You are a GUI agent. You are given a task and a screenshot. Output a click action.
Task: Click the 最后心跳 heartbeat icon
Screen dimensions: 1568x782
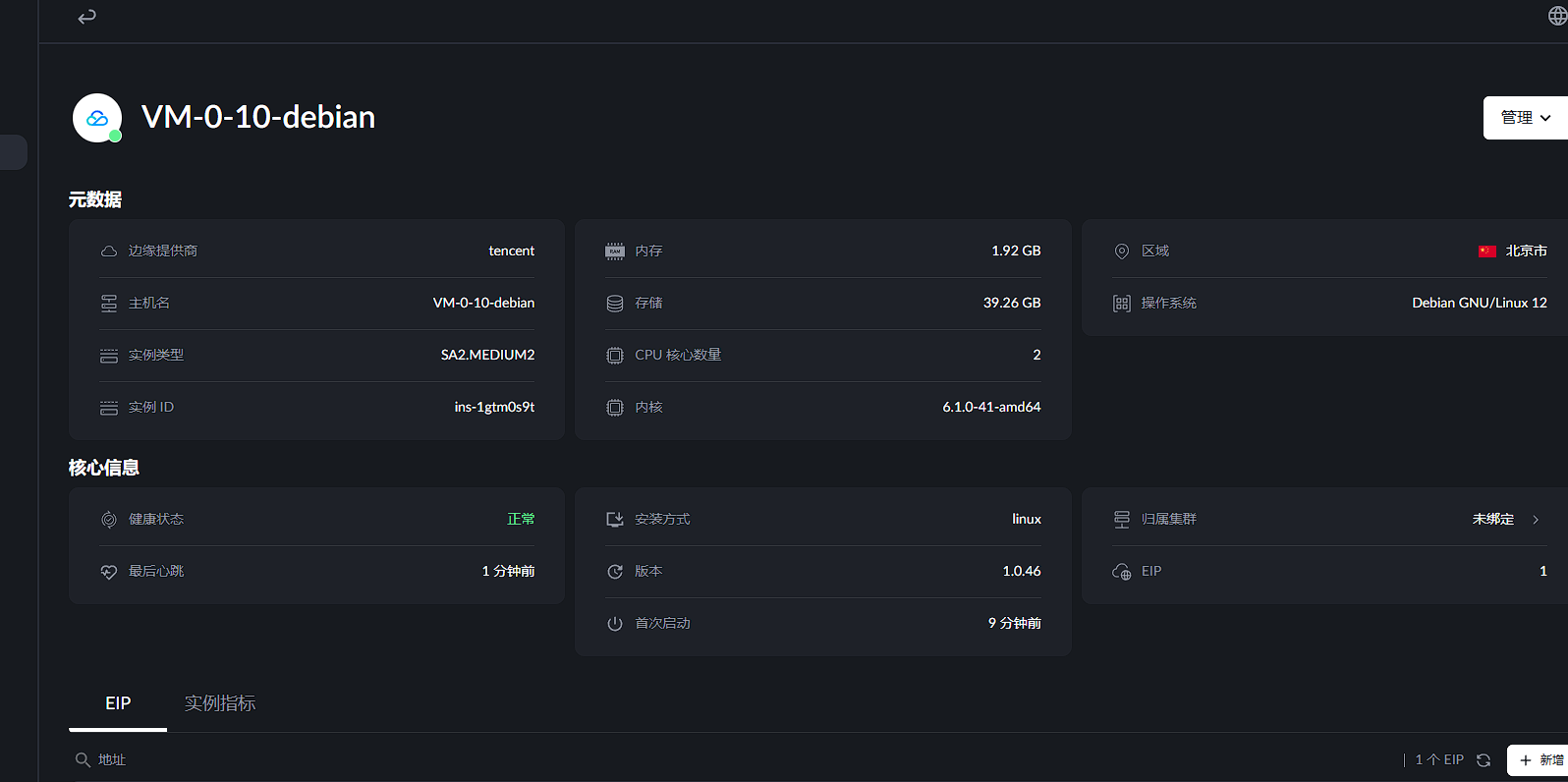coord(109,572)
